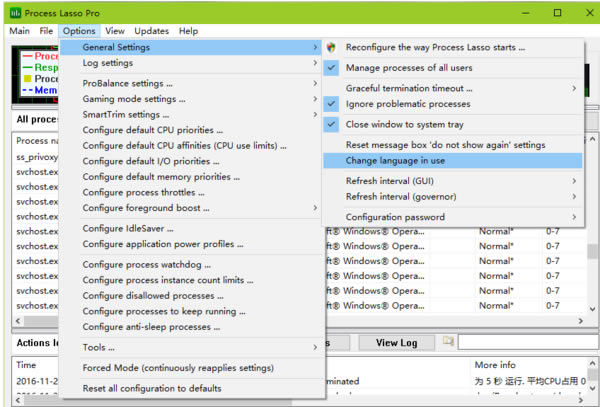Click process list scroll-up arrow
This screenshot has height=407, width=600.
click(593, 139)
